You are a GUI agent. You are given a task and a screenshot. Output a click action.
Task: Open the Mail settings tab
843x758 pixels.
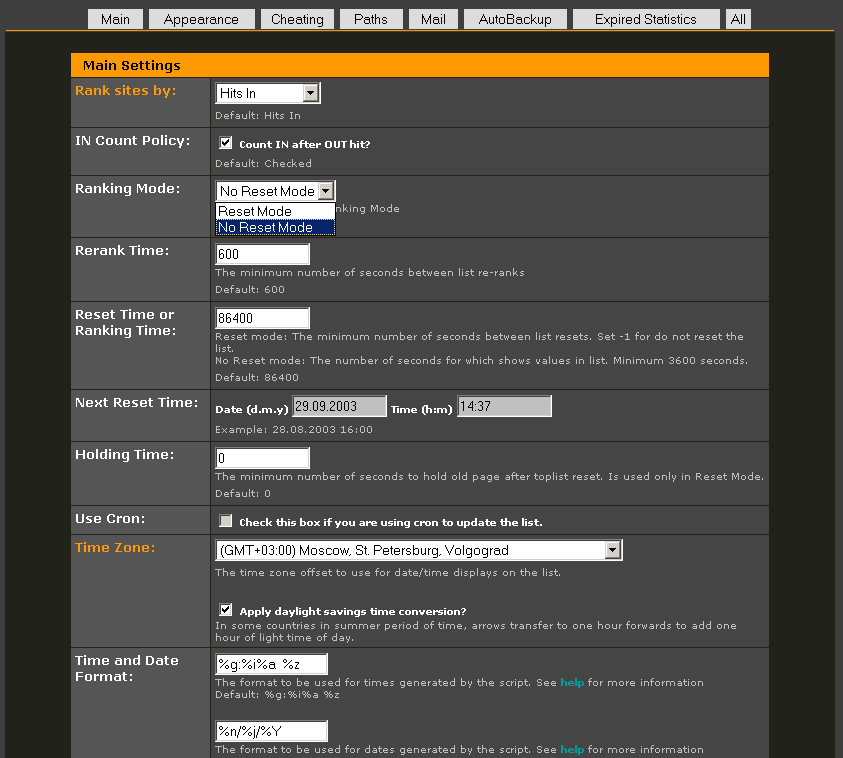[x=433, y=19]
